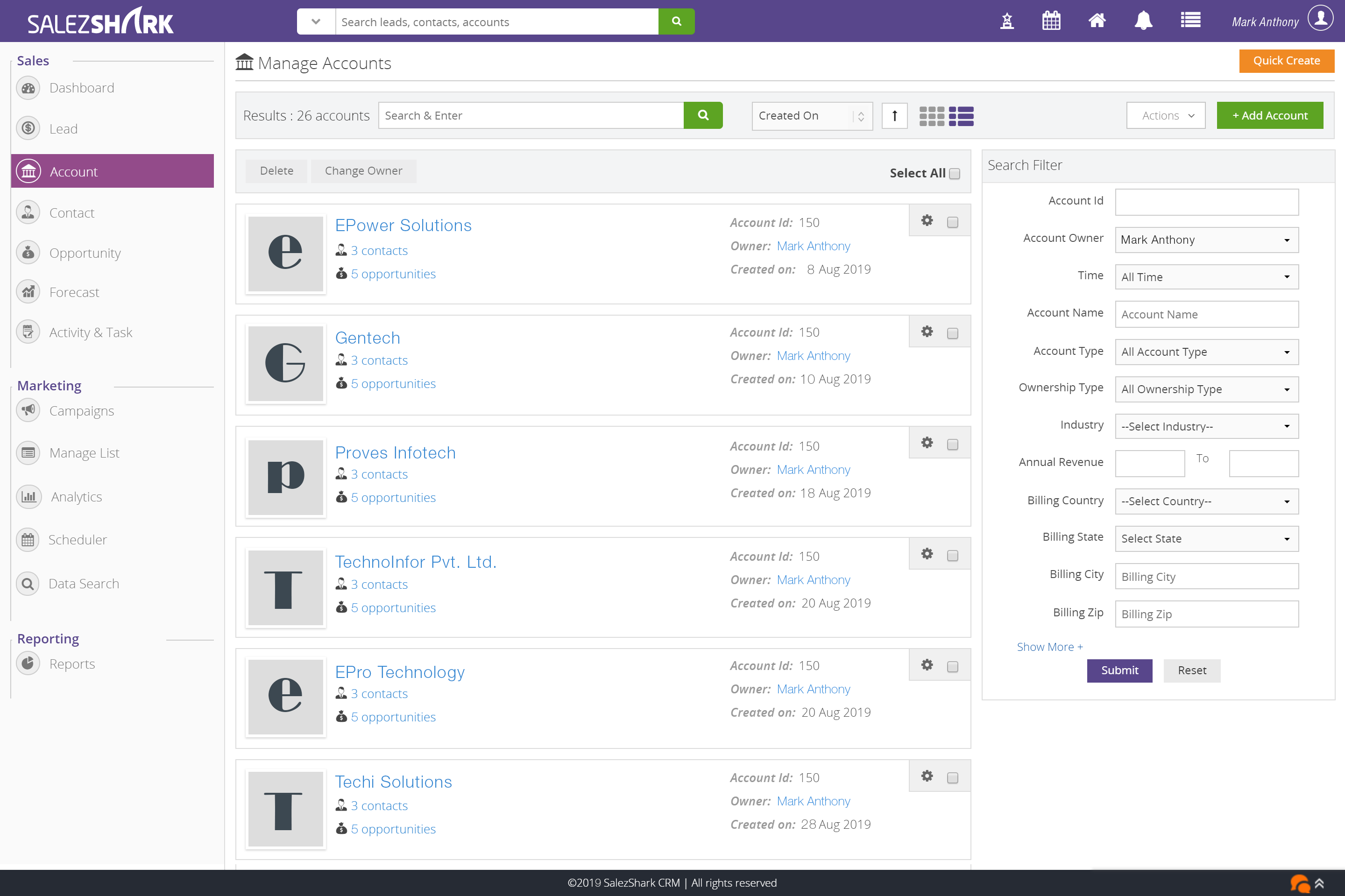This screenshot has width=1345, height=896.
Task: Click the Billing City input field
Action: click(1206, 576)
